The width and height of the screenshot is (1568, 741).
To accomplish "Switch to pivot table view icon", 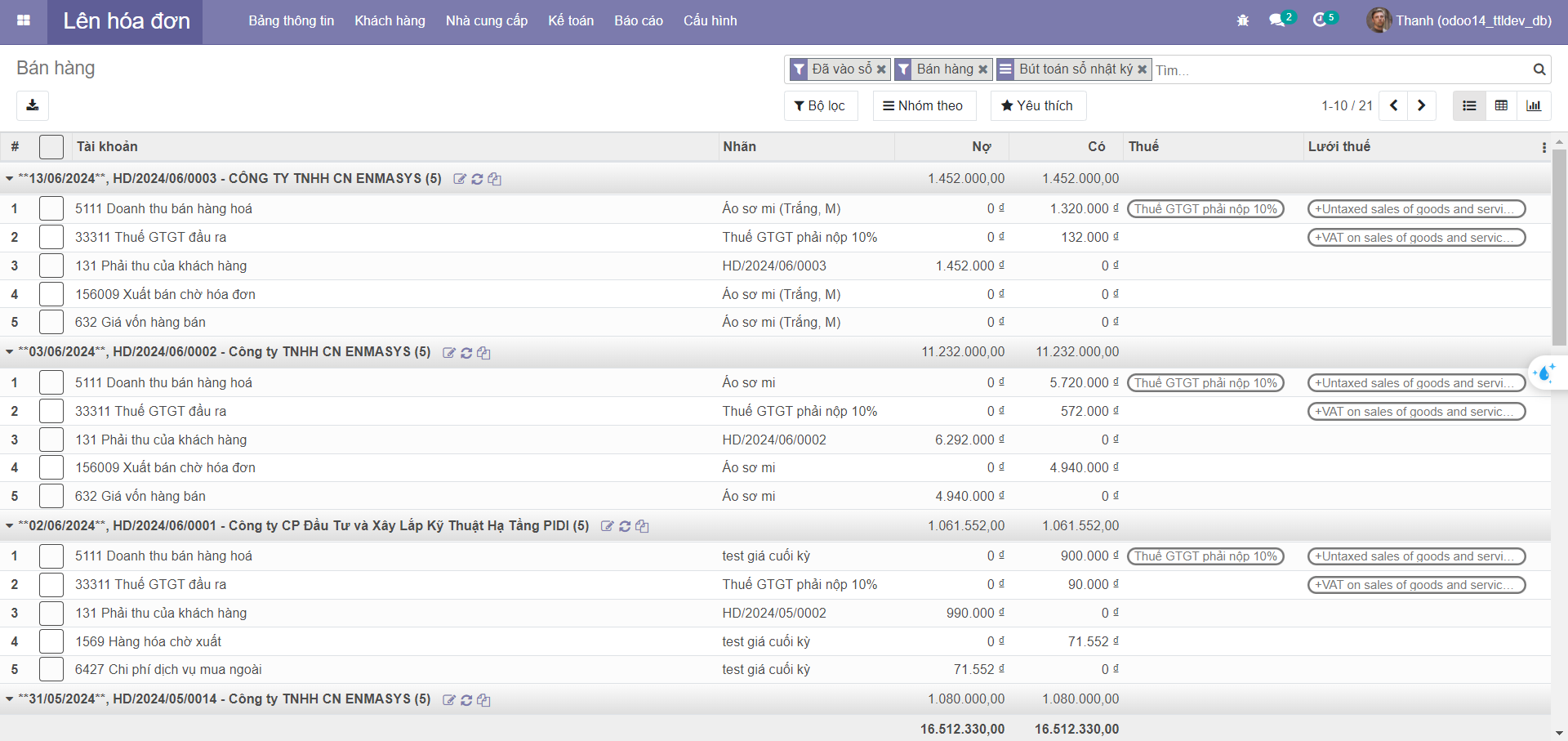I will (x=1501, y=105).
